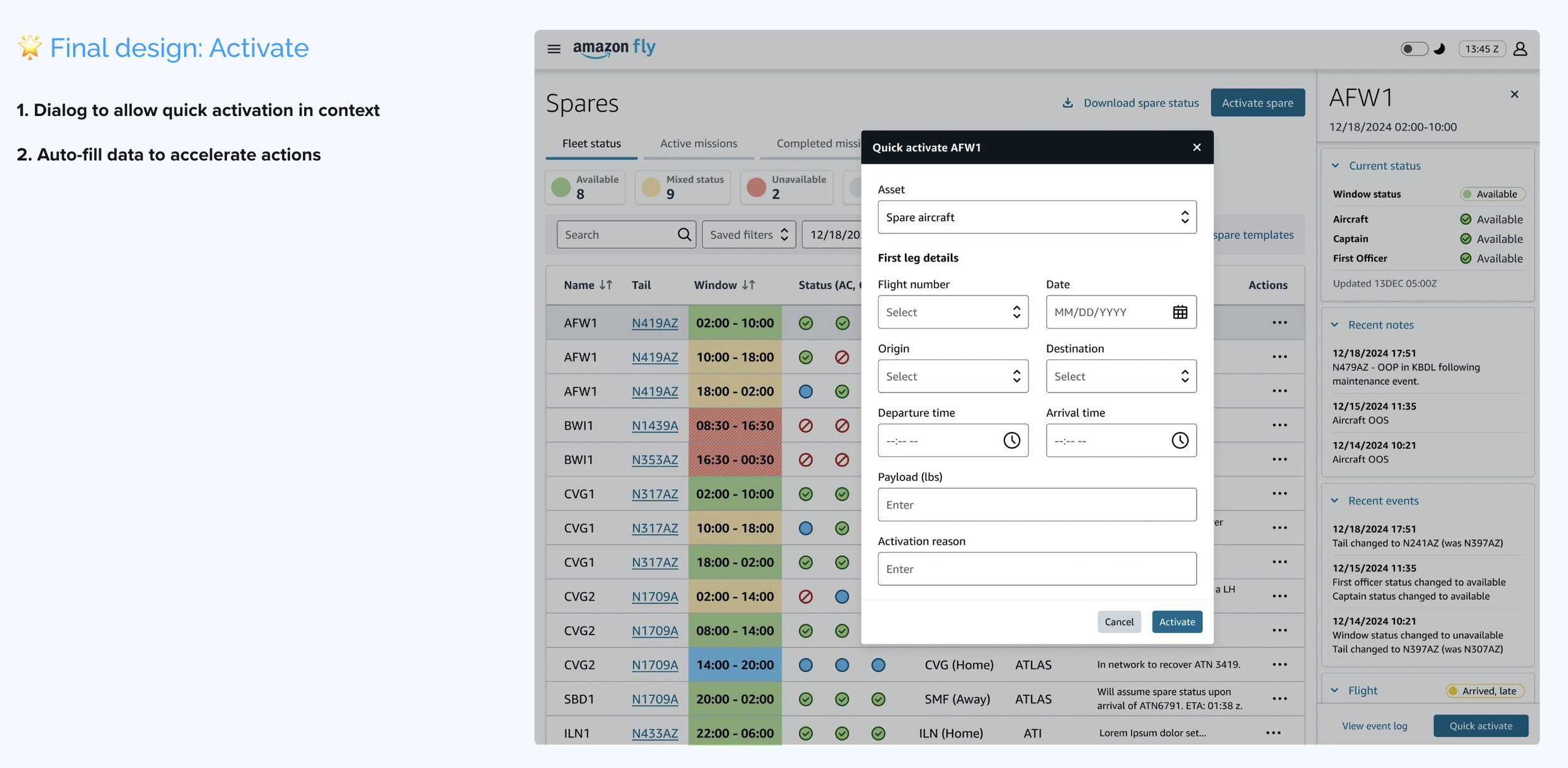Toggle the dark mode switch
The height and width of the screenshot is (768, 1568).
pos(1414,49)
